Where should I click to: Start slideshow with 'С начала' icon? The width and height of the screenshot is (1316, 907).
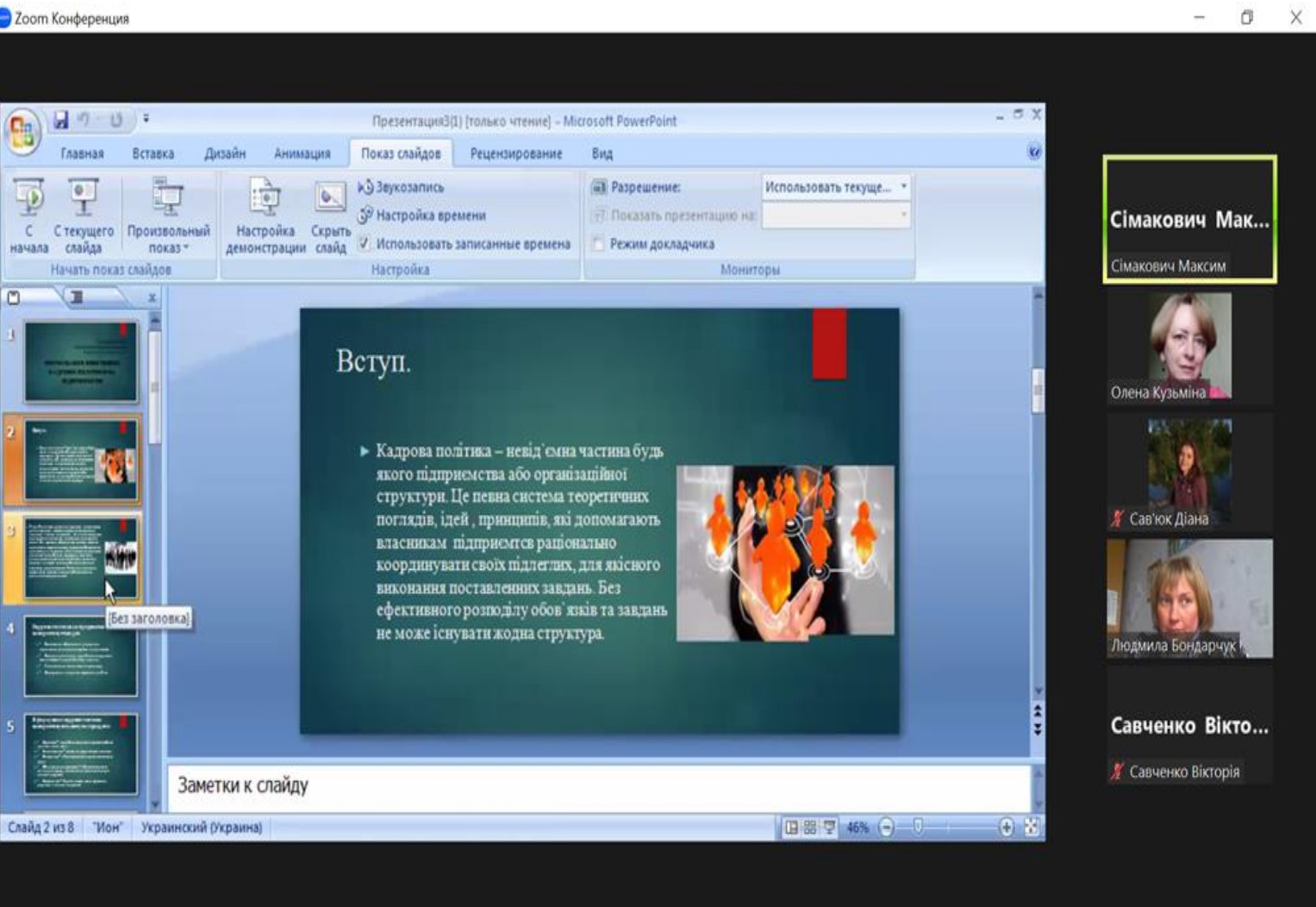(x=29, y=198)
